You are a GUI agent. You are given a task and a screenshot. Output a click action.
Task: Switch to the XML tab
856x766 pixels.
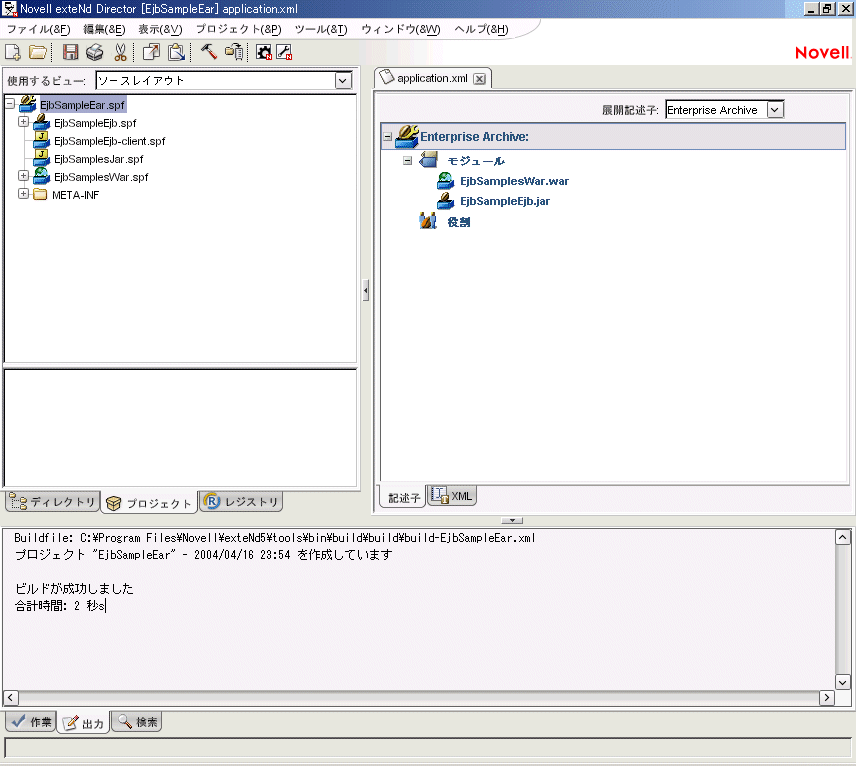[x=452, y=495]
